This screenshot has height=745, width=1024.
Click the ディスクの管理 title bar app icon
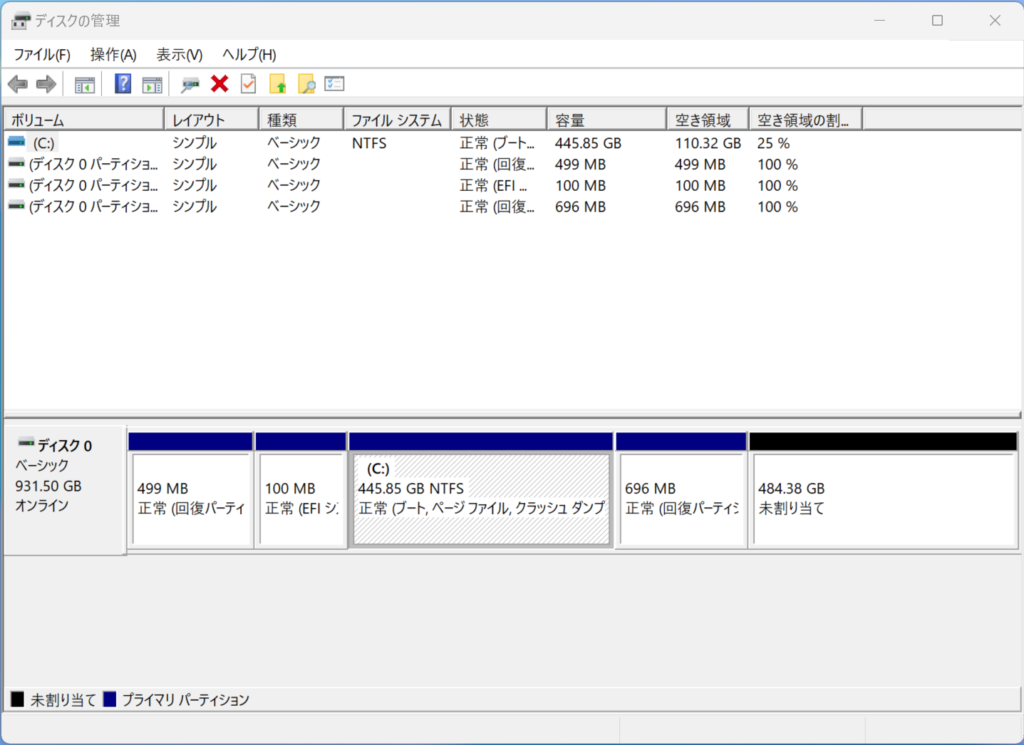click(x=20, y=21)
